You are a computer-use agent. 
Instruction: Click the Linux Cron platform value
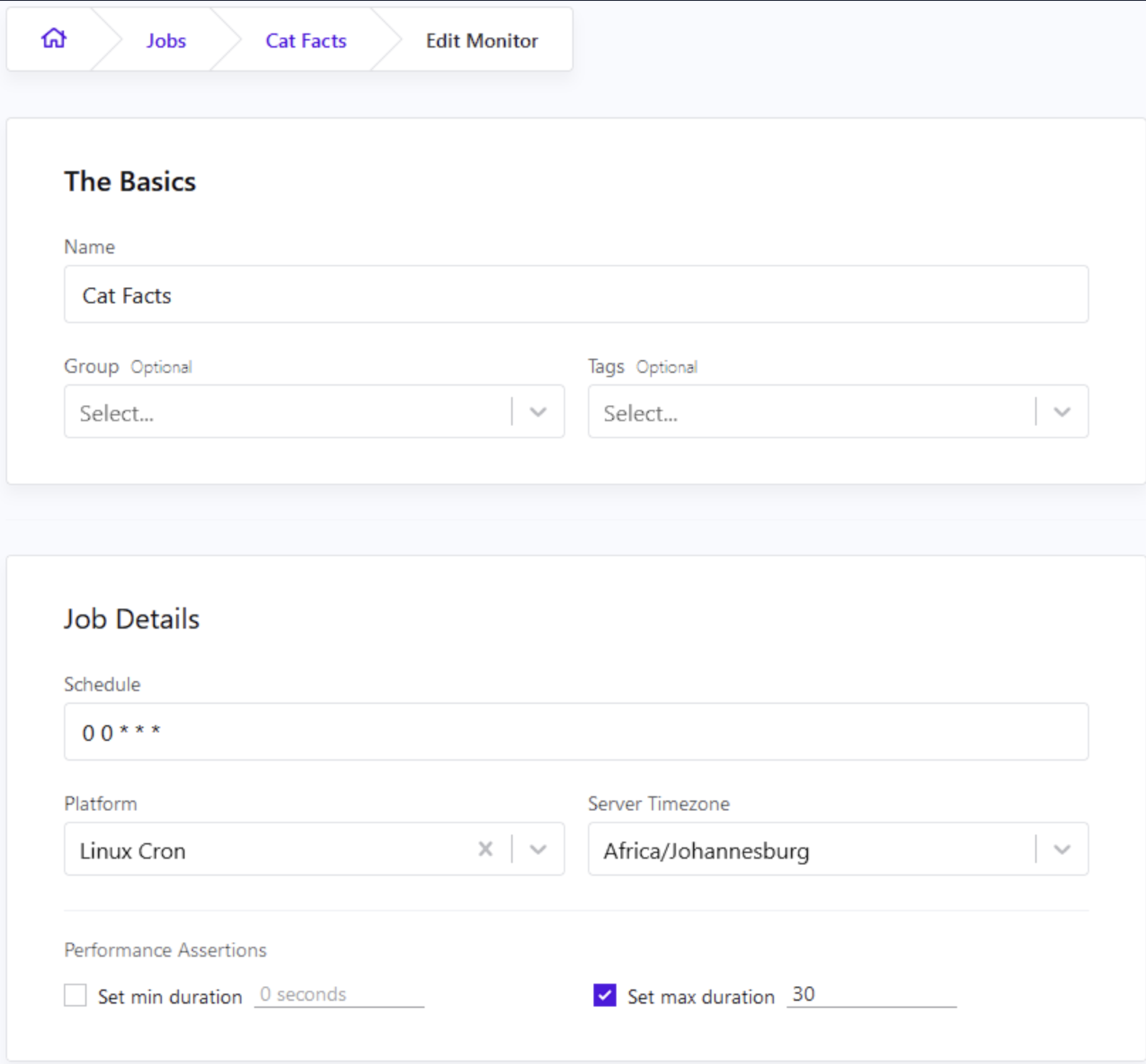(x=133, y=851)
